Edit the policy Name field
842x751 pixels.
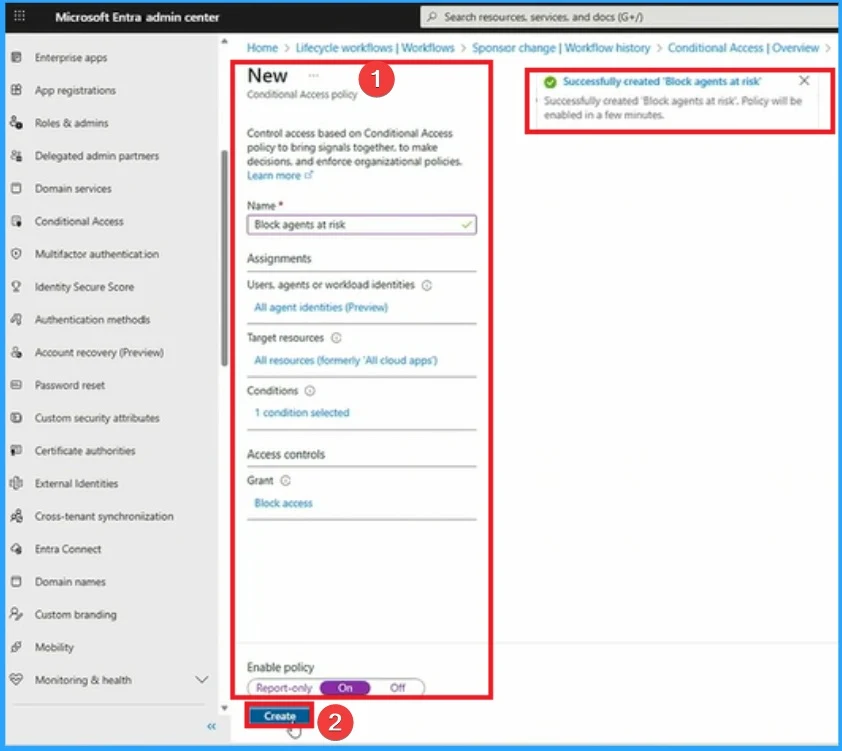(362, 224)
